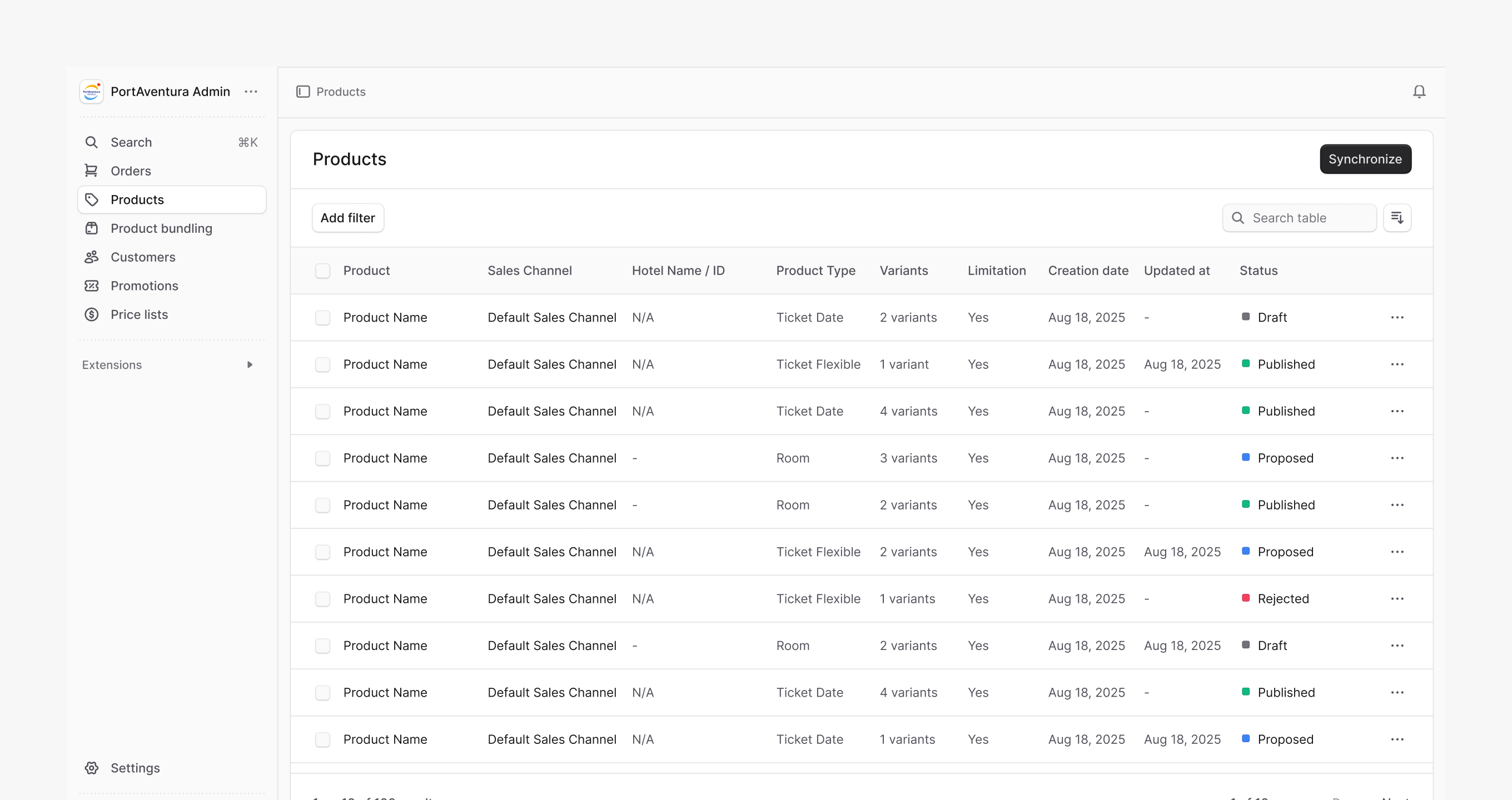Open PortAventura Admin three-dots menu

(x=251, y=92)
